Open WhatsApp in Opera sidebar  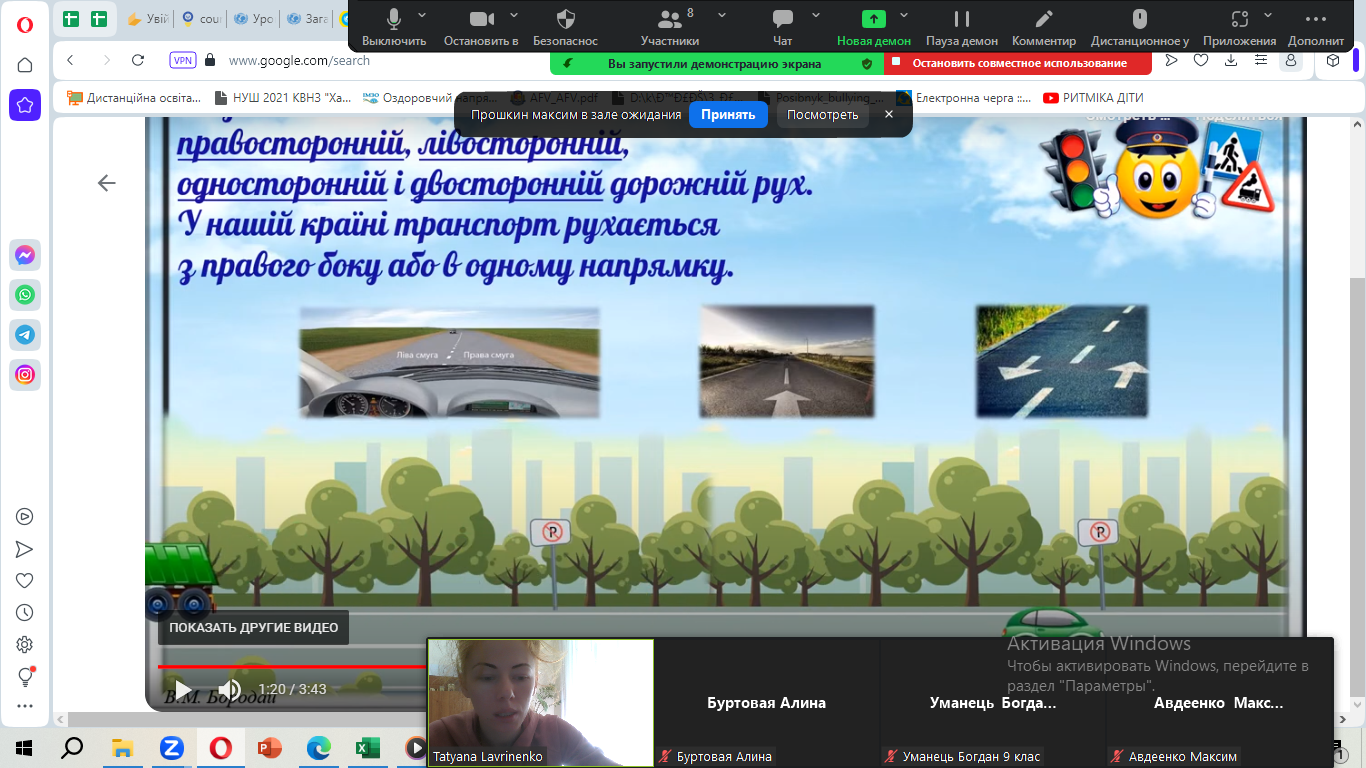[x=25, y=295]
